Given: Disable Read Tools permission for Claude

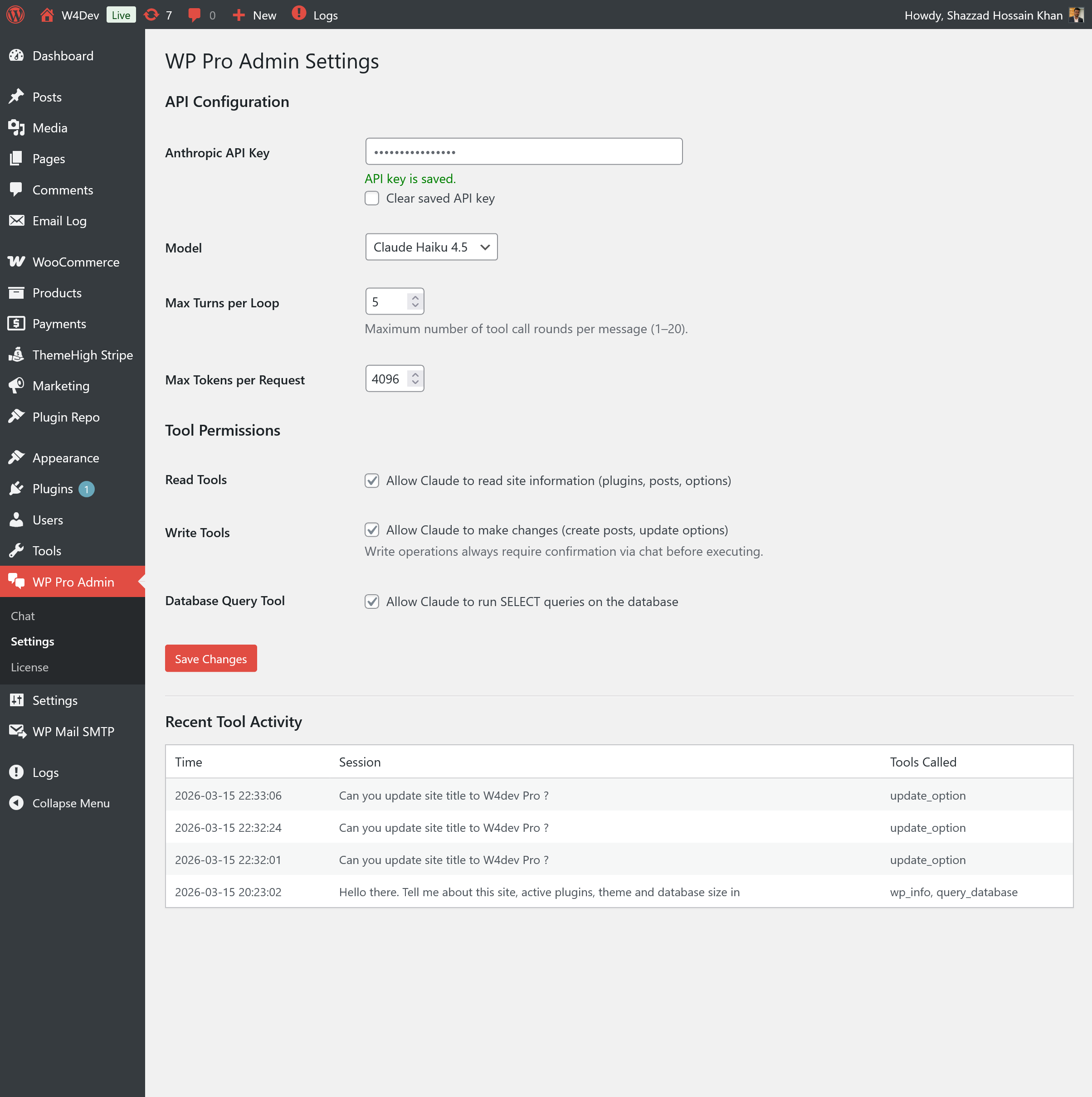Looking at the screenshot, I should tap(372, 481).
